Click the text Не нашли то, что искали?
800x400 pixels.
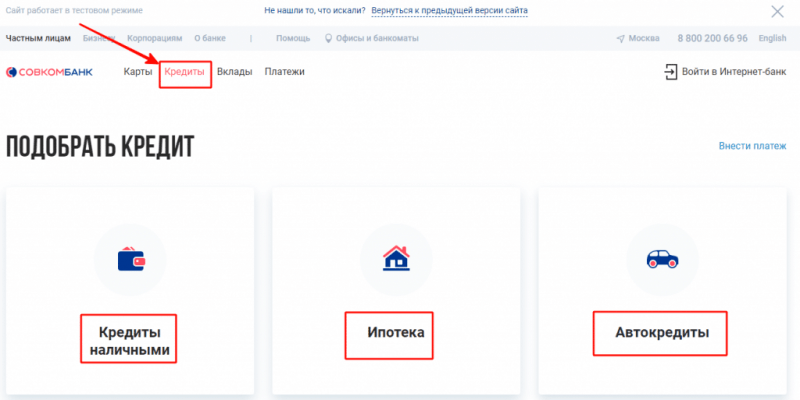[x=315, y=10]
